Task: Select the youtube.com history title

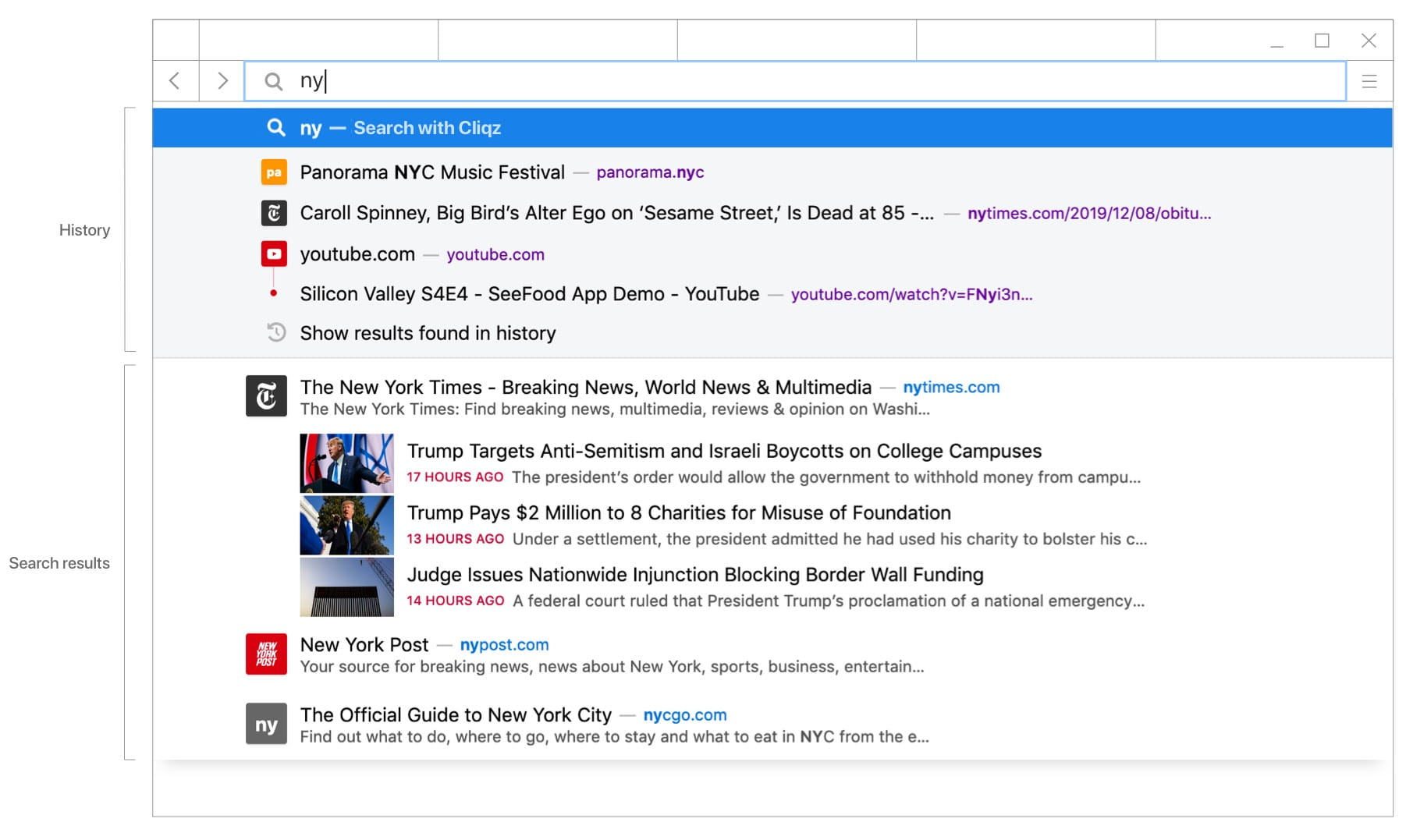Action: pyautogui.click(x=357, y=254)
